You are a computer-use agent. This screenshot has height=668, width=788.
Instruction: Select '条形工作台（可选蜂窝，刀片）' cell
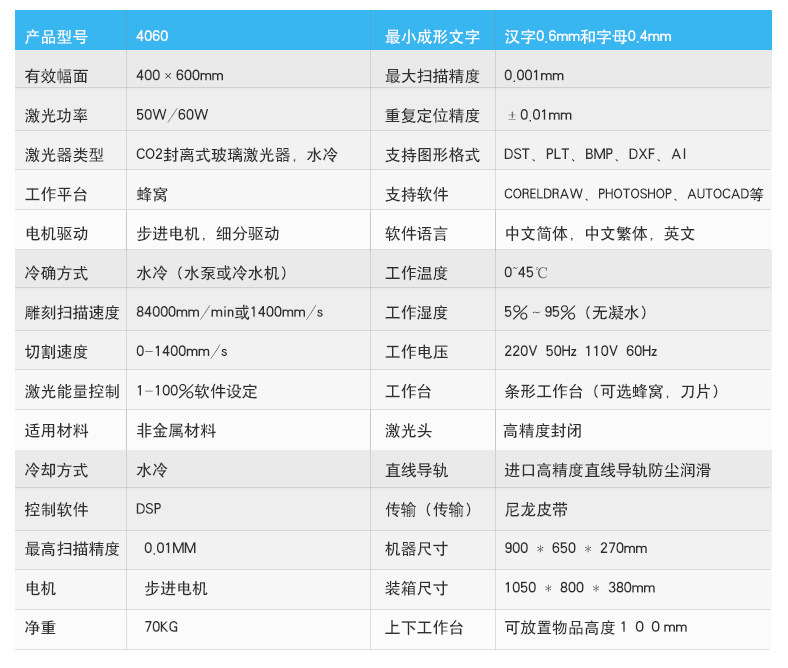(x=612, y=391)
